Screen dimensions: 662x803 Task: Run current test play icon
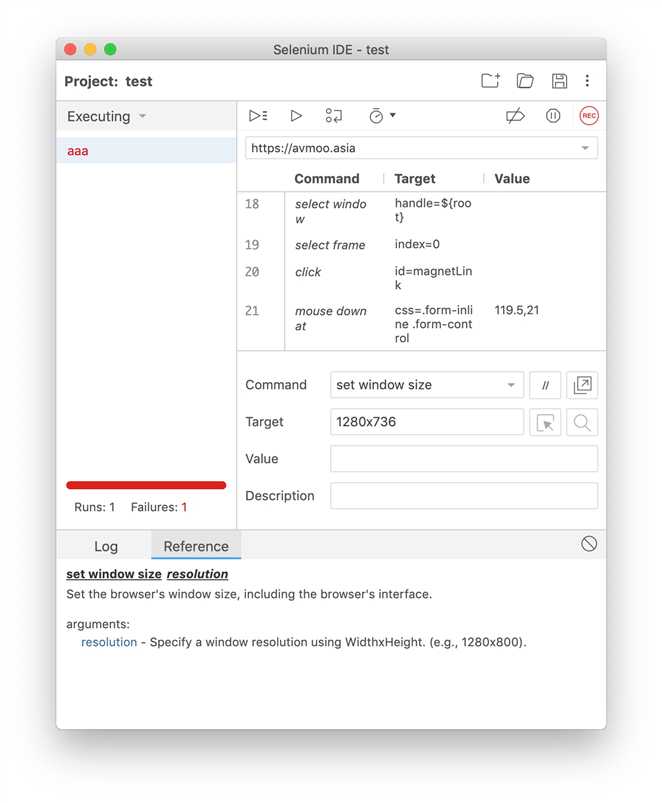(296, 116)
